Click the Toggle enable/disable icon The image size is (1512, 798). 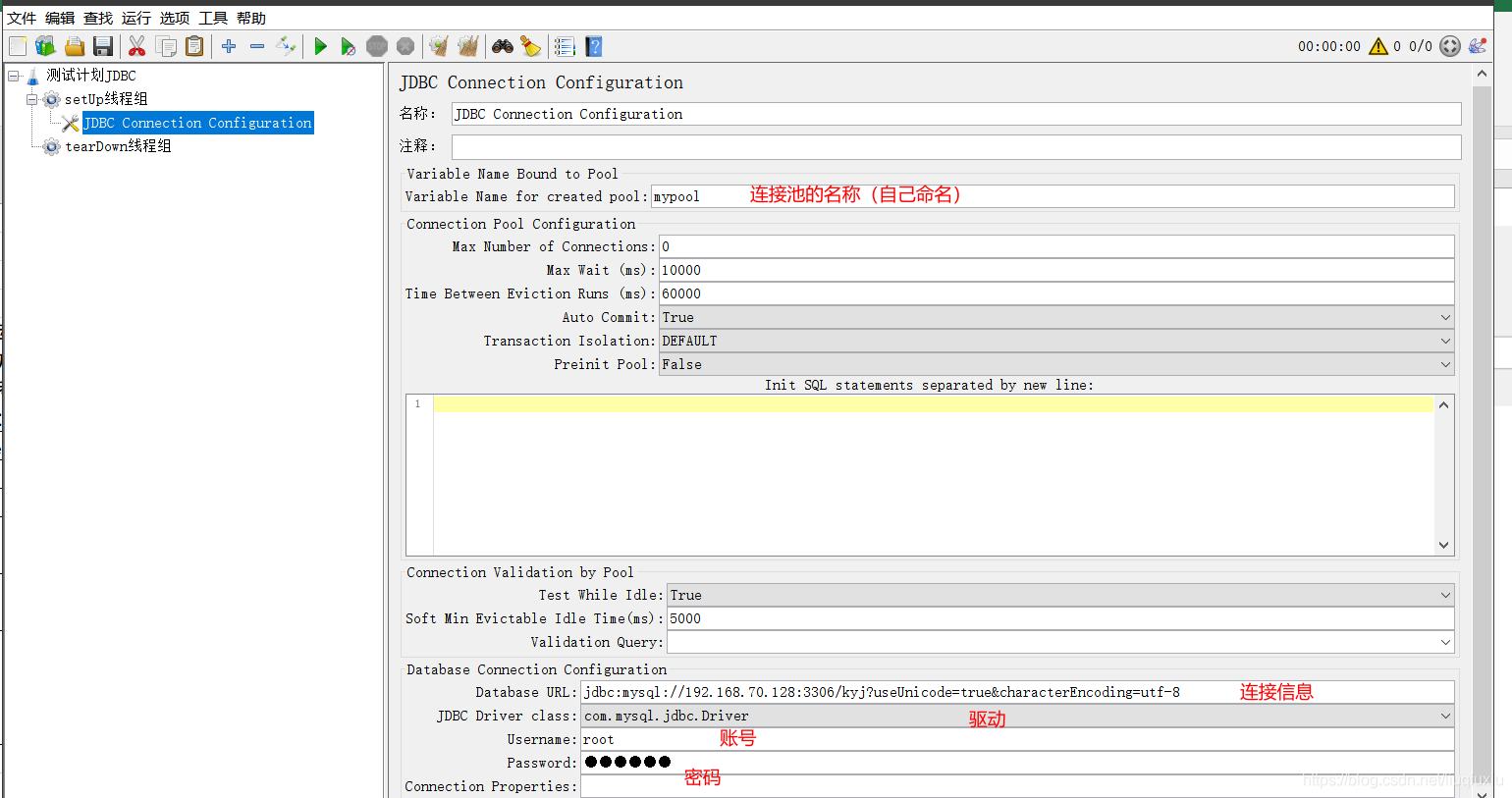coord(286,46)
